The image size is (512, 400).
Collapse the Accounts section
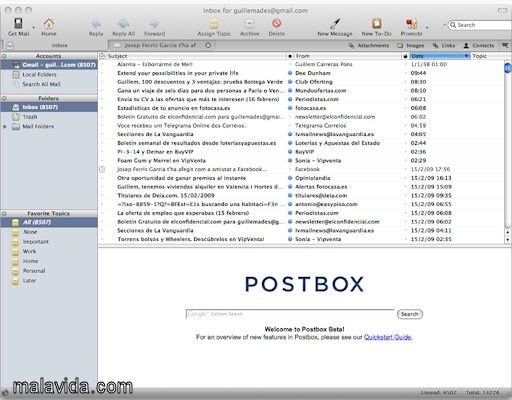[x=4, y=56]
